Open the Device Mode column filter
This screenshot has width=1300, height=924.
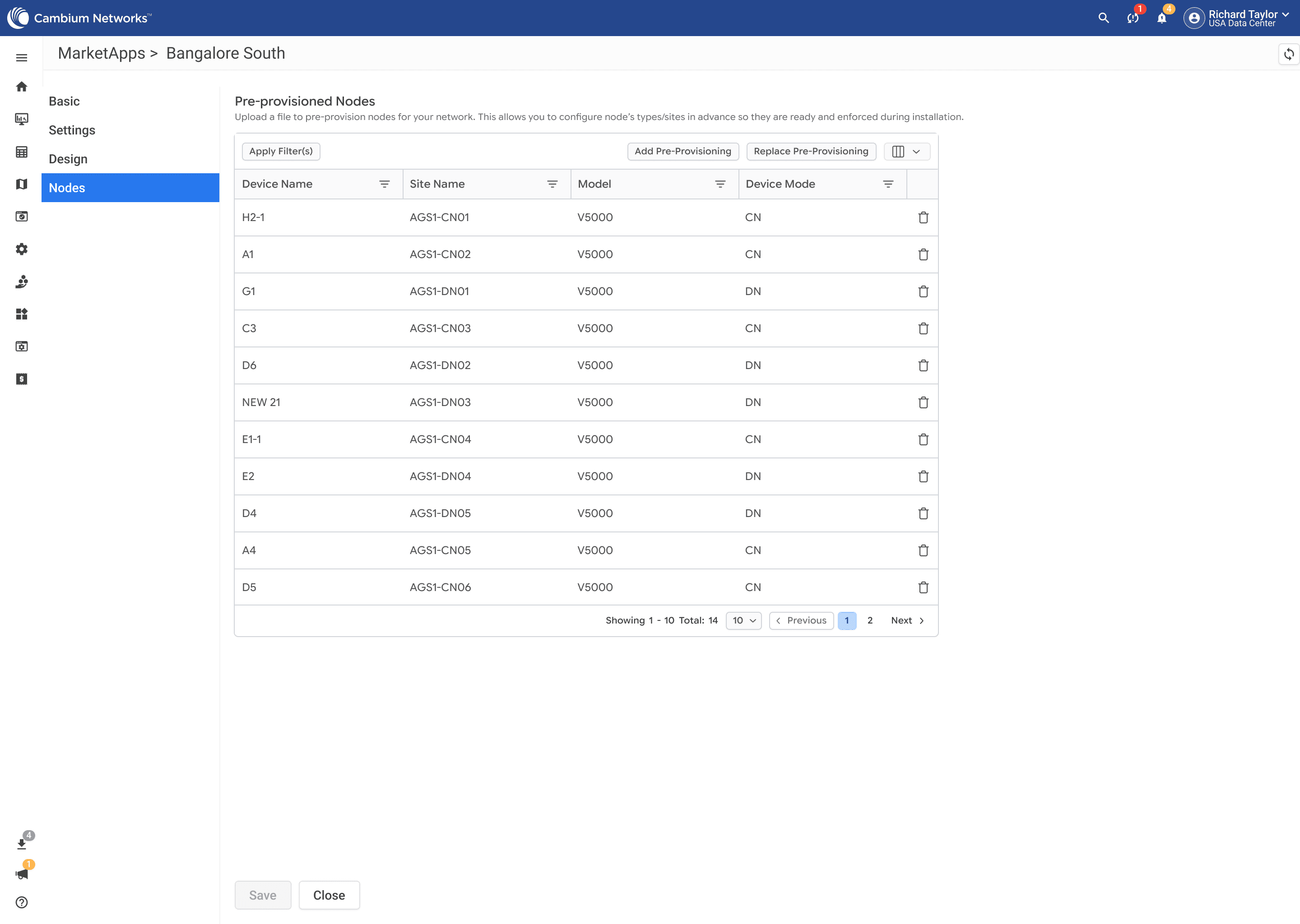click(888, 184)
